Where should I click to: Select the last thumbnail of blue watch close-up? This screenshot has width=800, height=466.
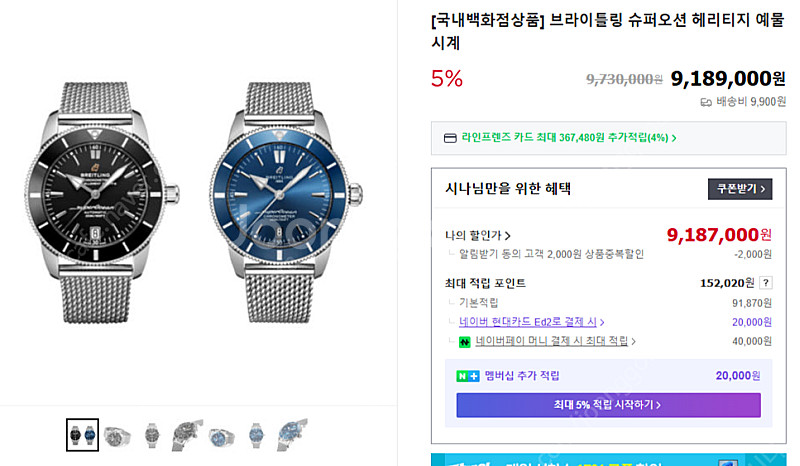click(291, 435)
